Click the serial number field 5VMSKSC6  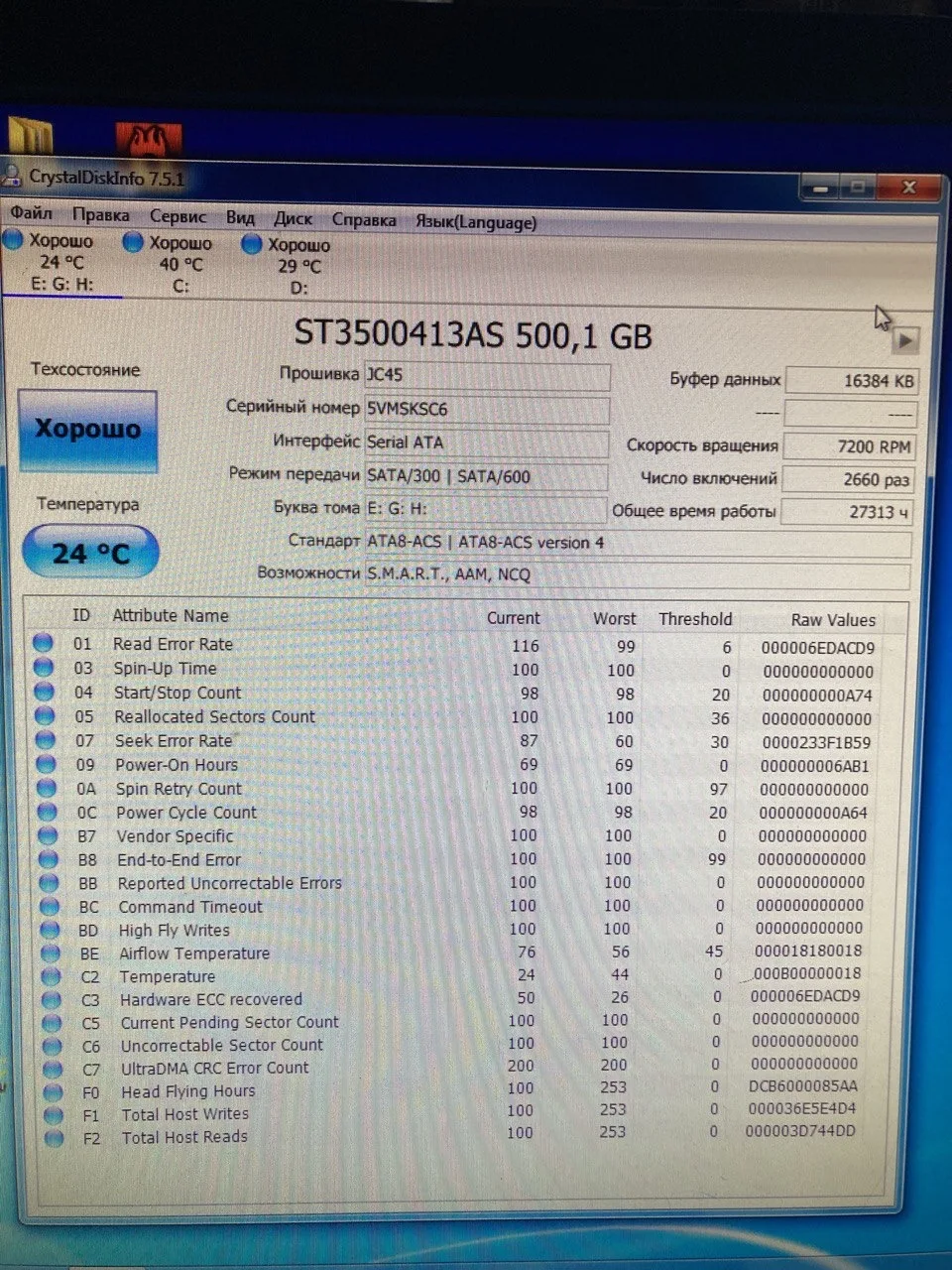coord(487,409)
